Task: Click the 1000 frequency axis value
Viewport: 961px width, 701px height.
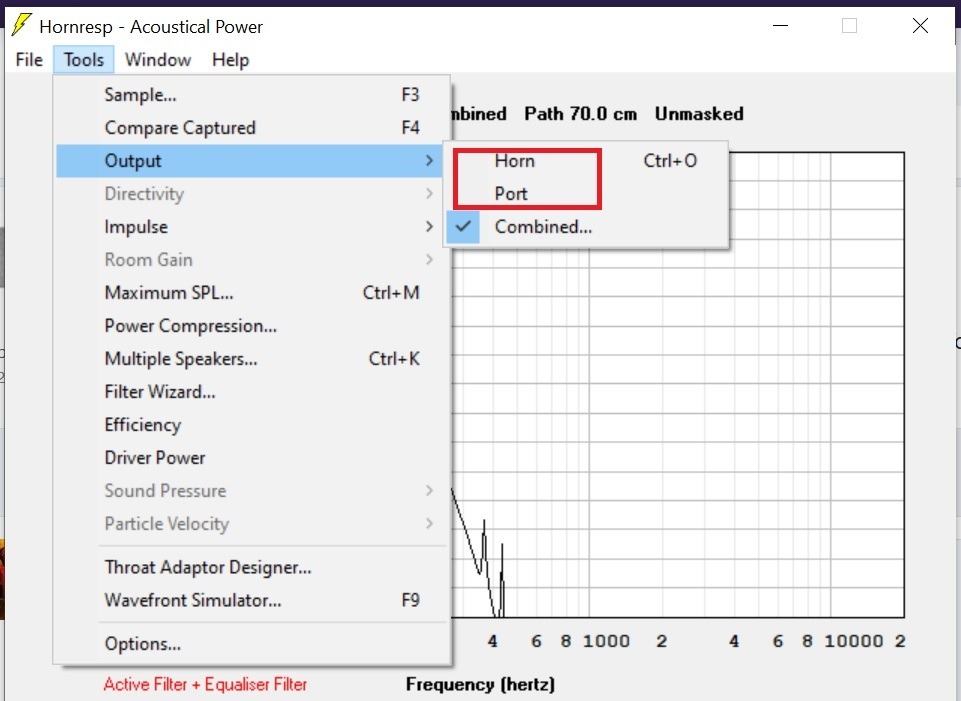Action: pos(606,642)
